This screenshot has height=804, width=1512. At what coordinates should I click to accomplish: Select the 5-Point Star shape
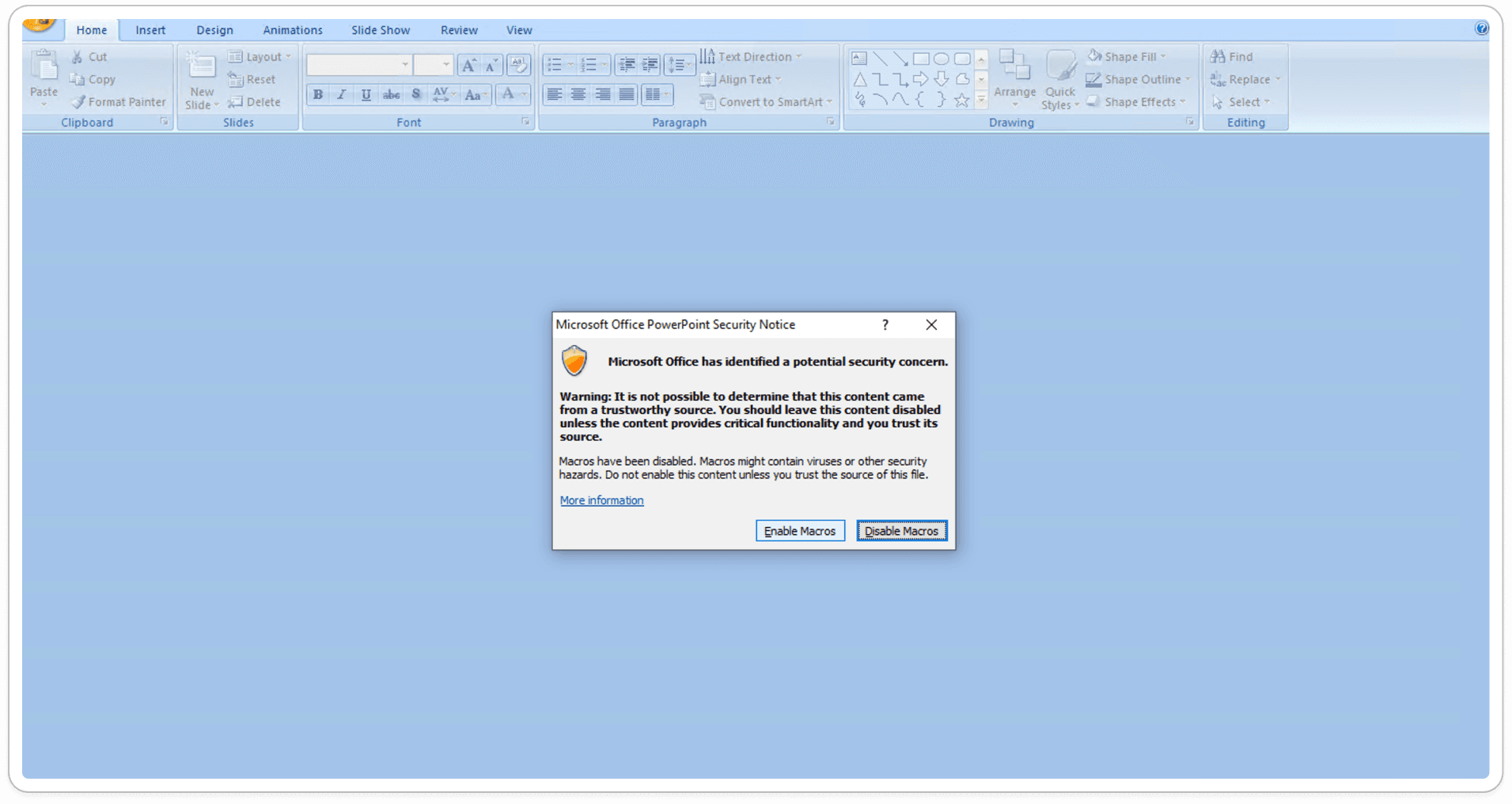click(961, 100)
